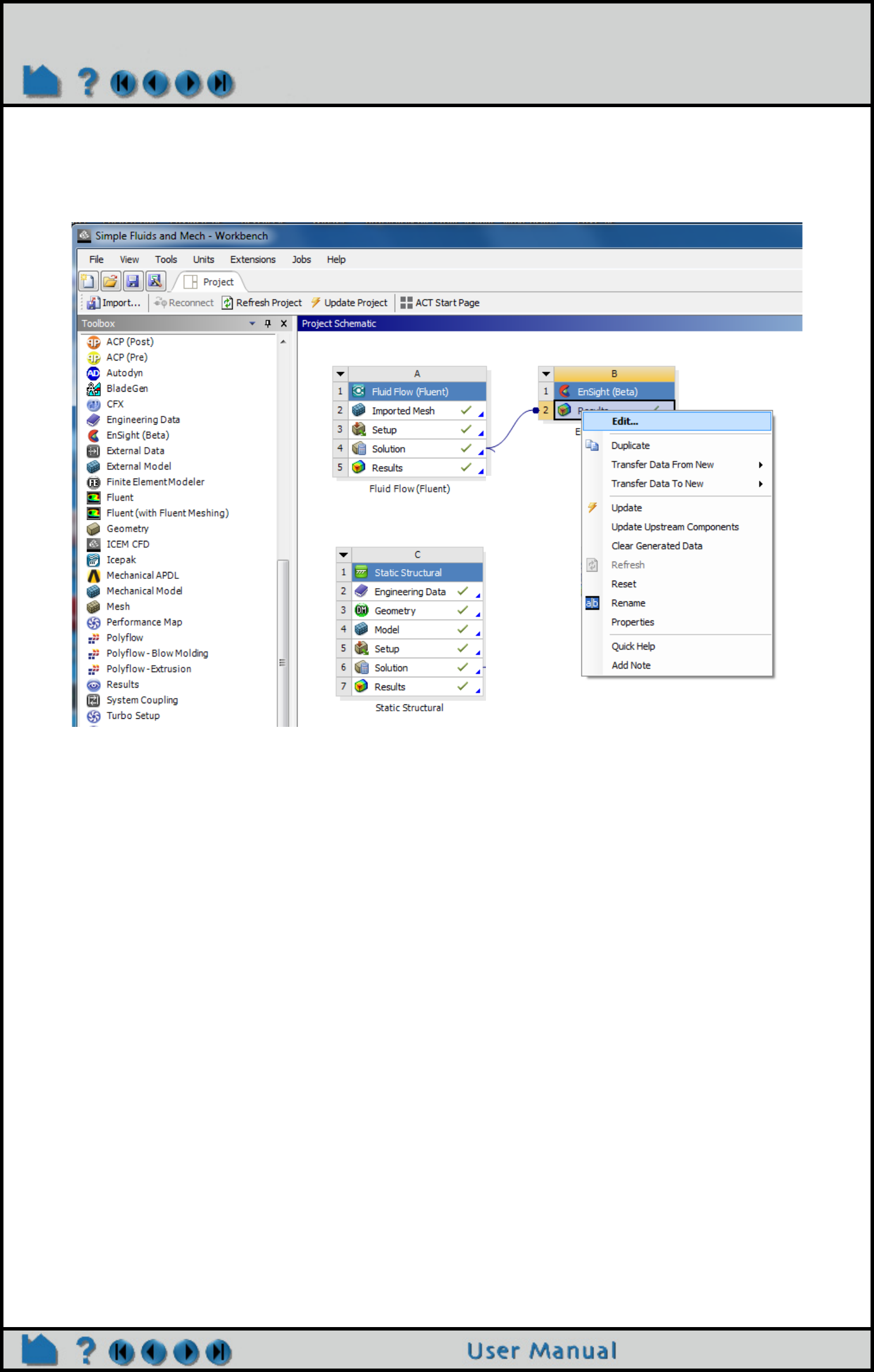Open Properties from the context menu
This screenshot has width=874, height=1372.
click(677, 622)
